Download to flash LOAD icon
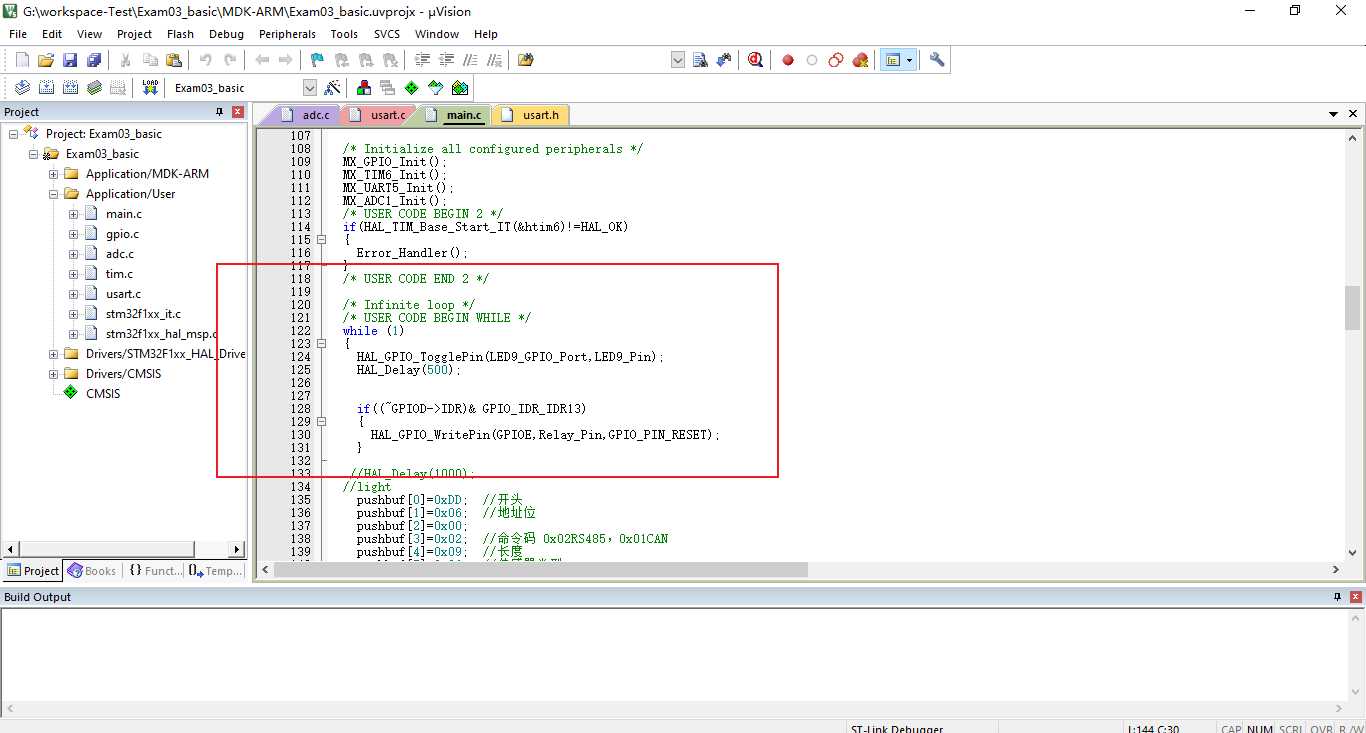This screenshot has height=733, width=1366. pyautogui.click(x=150, y=88)
